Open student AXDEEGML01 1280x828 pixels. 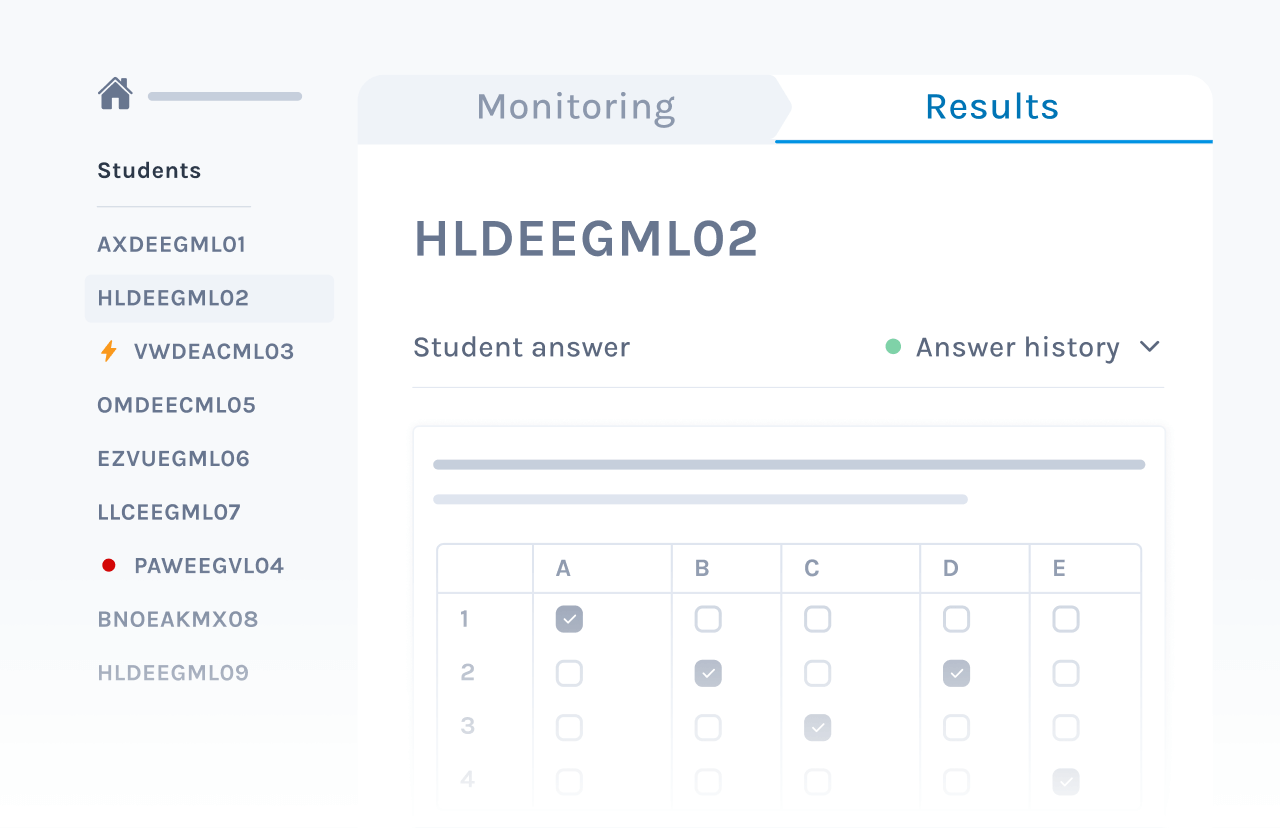coord(171,244)
